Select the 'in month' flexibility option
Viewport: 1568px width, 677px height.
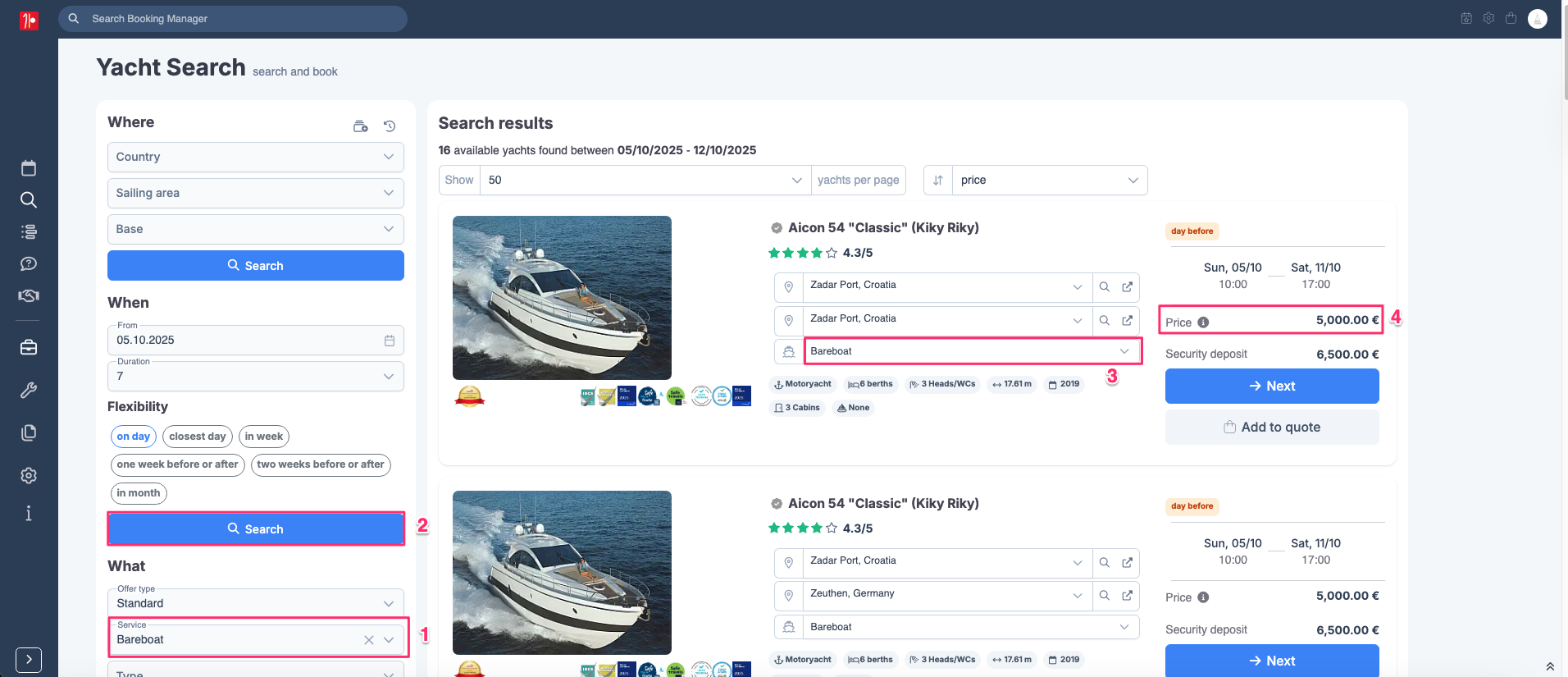139,493
